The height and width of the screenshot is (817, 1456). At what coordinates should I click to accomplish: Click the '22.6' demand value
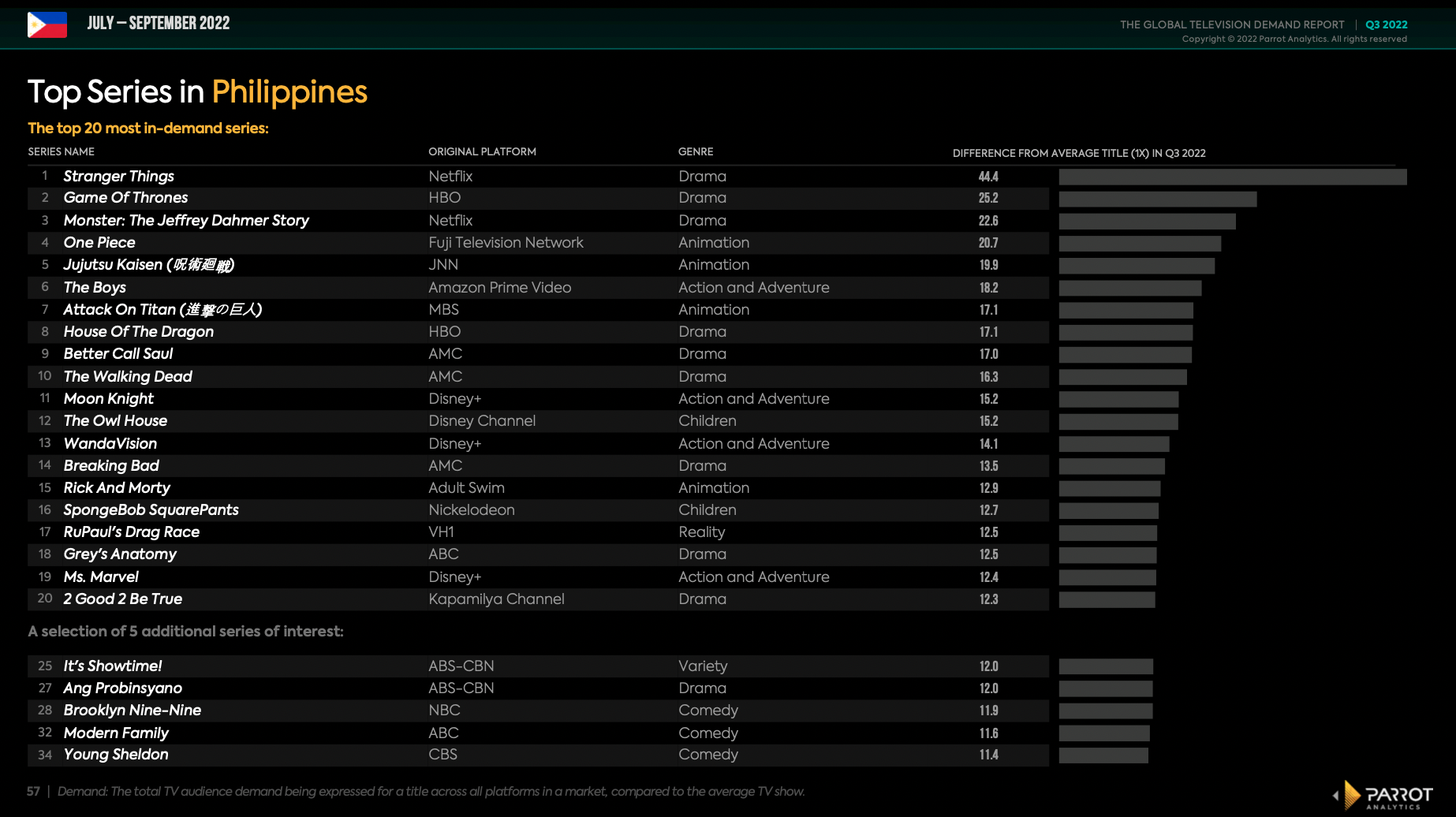(x=988, y=221)
